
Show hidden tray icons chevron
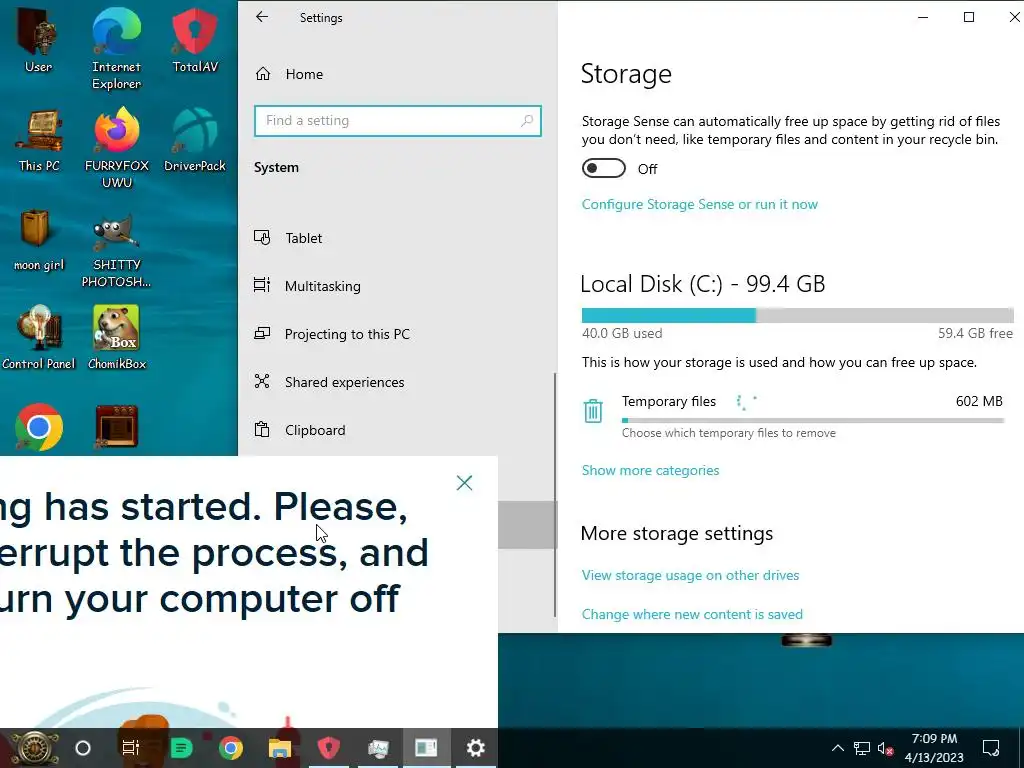click(x=837, y=748)
